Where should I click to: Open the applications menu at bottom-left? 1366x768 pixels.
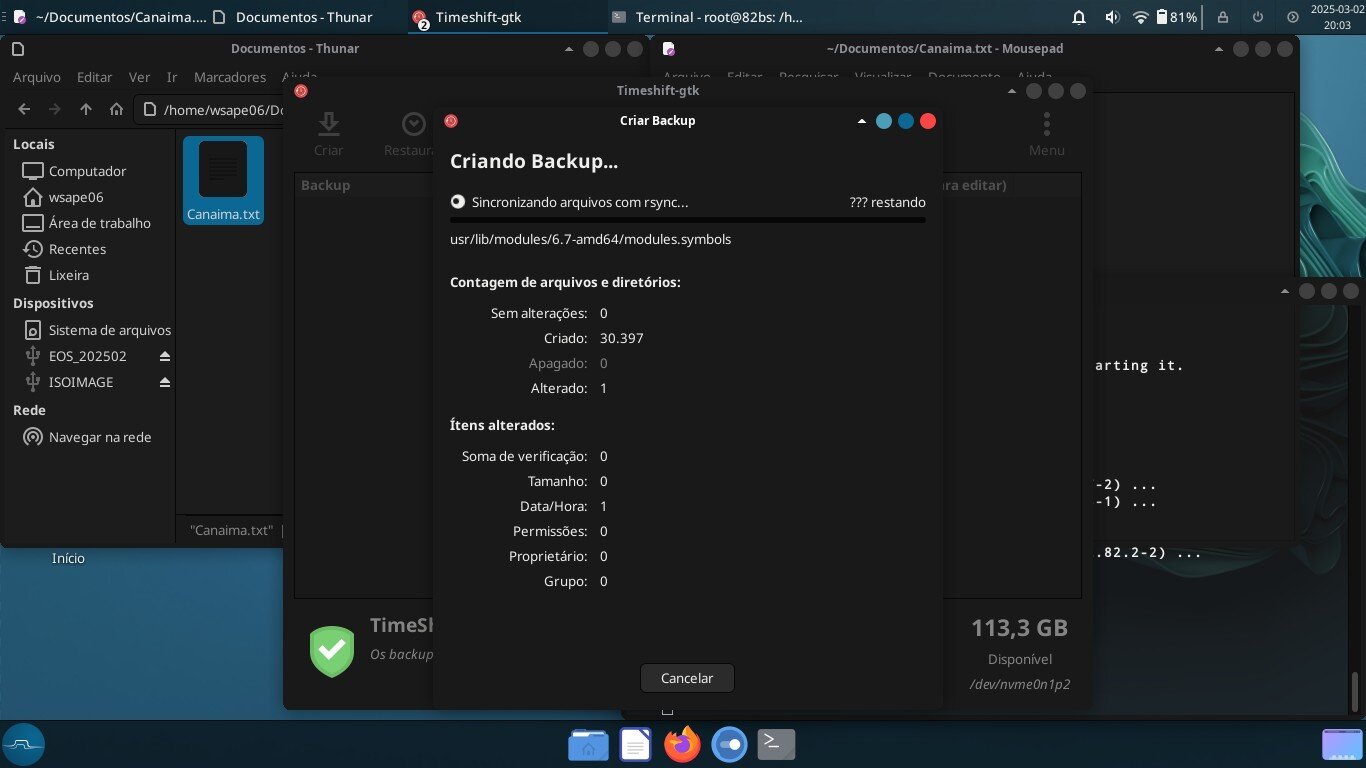click(x=24, y=744)
